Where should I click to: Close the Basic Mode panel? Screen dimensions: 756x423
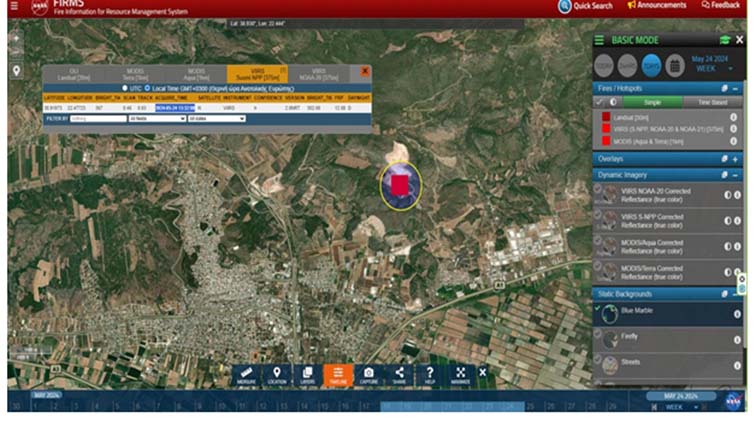(x=740, y=40)
